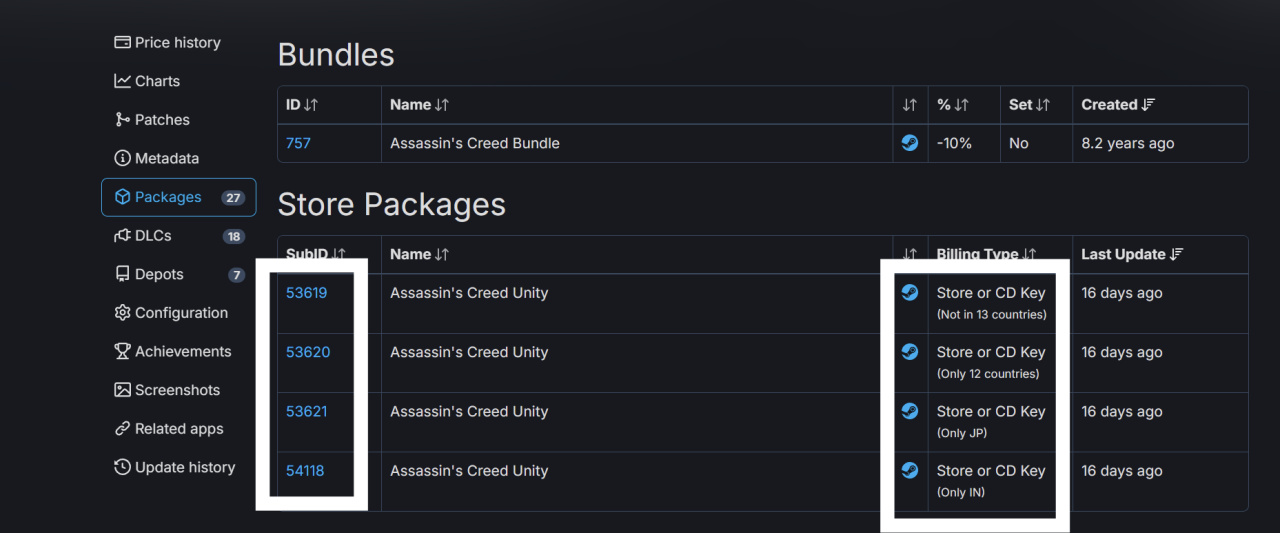Click the Steam icon in package 53621 row
Screen dimensions: 1280x533
pos(910,411)
